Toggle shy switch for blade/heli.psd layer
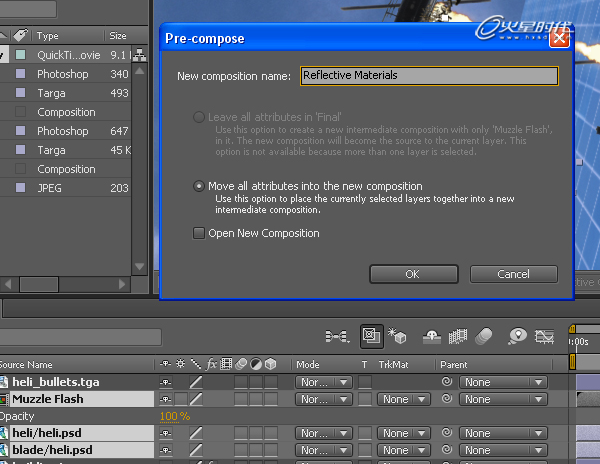The image size is (600, 464). [166, 450]
